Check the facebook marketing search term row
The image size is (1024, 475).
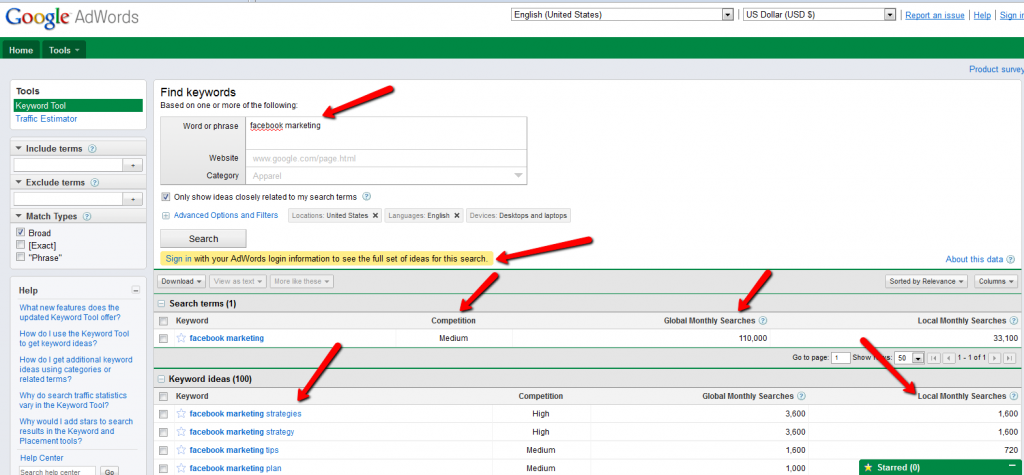pos(163,338)
